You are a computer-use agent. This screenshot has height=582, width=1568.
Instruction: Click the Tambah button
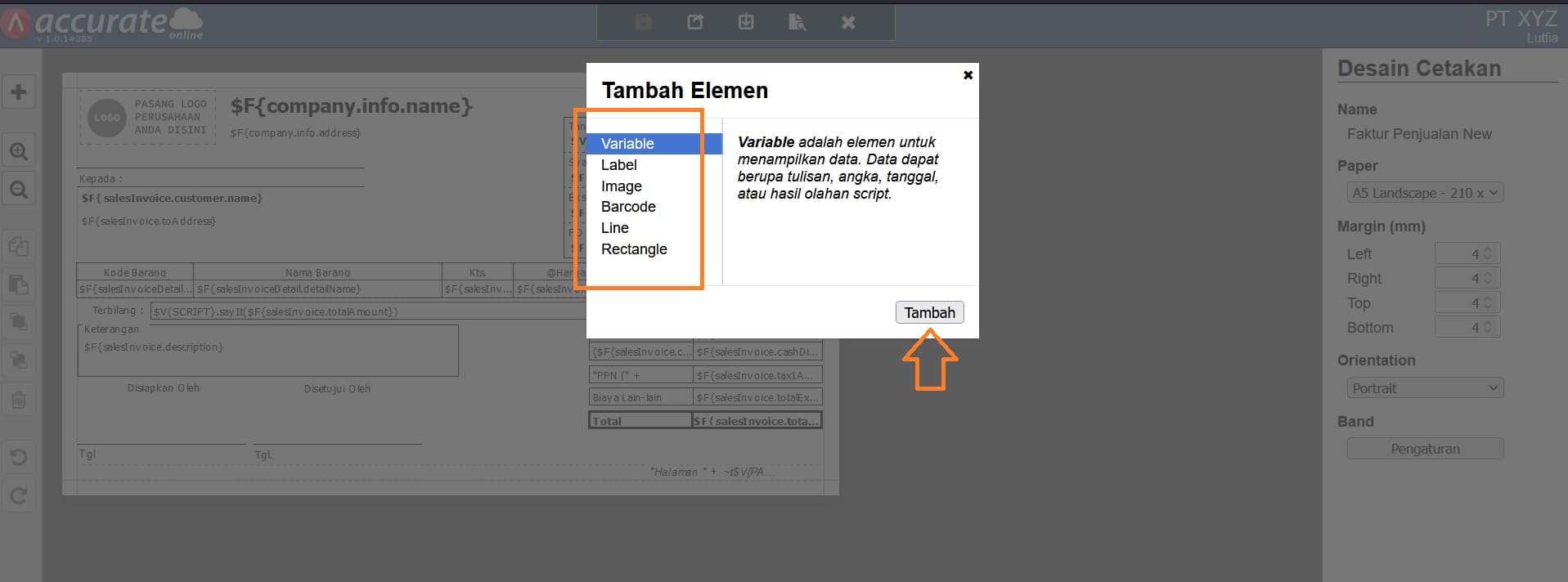[929, 312]
